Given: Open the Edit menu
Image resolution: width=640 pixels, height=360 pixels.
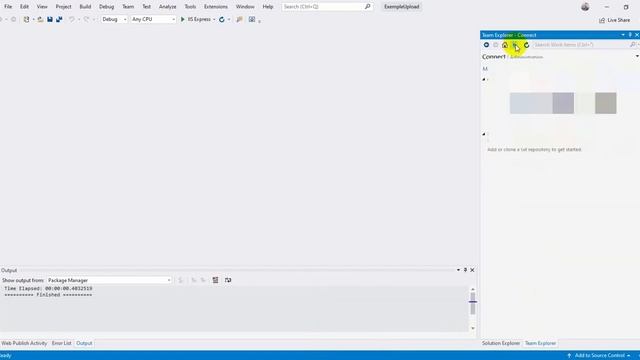Looking at the screenshot, I should click(24, 7).
